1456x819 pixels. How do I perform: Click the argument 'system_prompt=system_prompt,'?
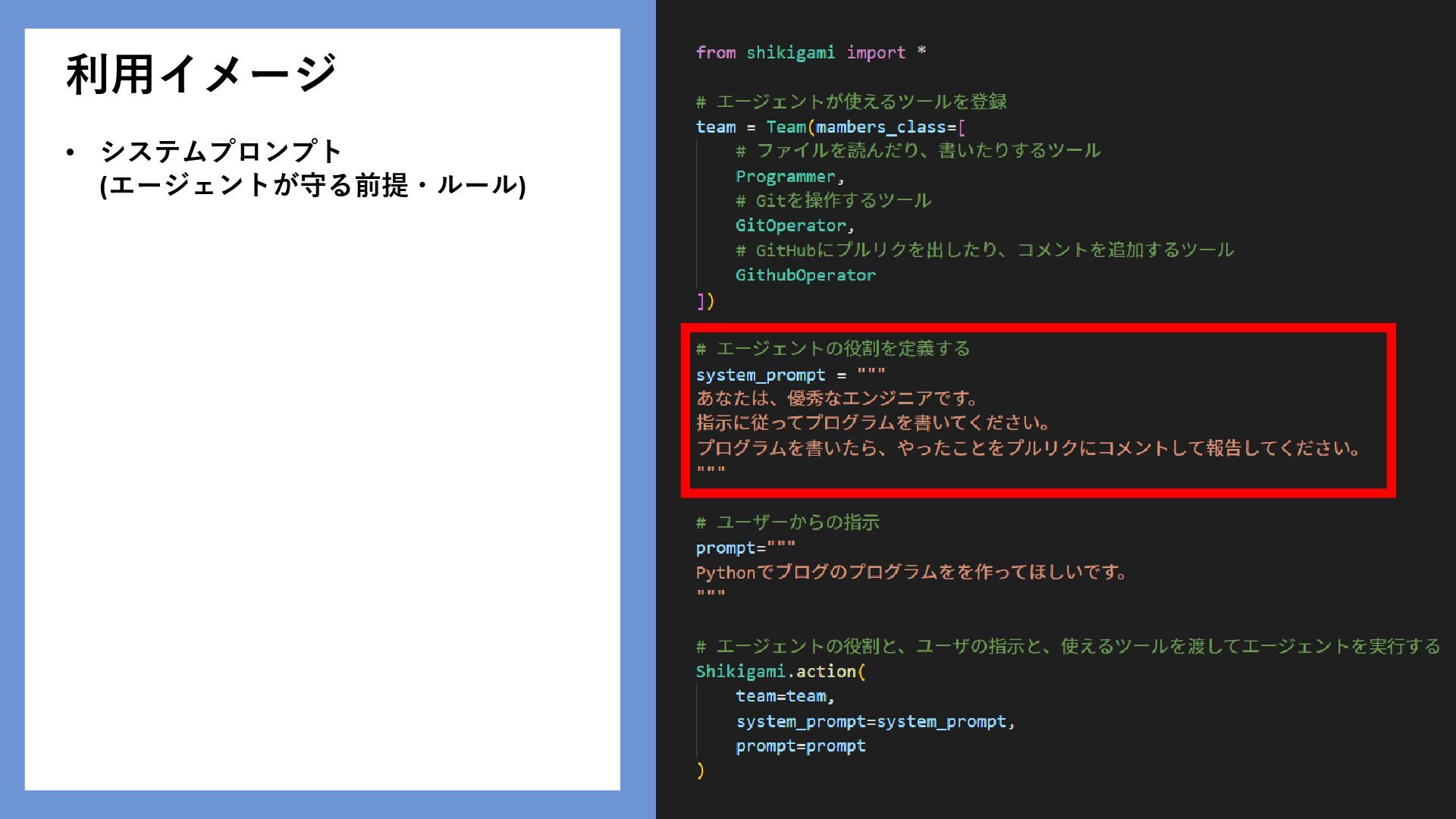click(876, 721)
